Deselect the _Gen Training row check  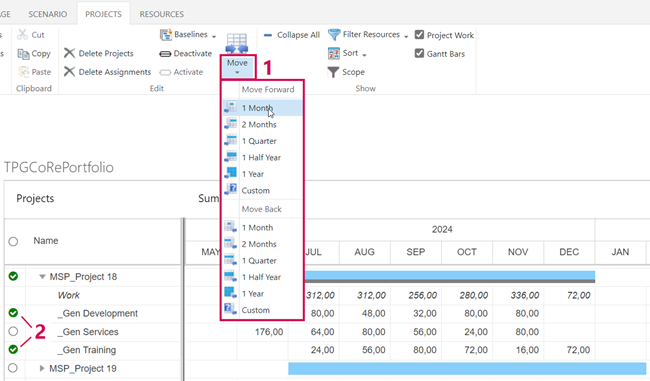click(13, 349)
